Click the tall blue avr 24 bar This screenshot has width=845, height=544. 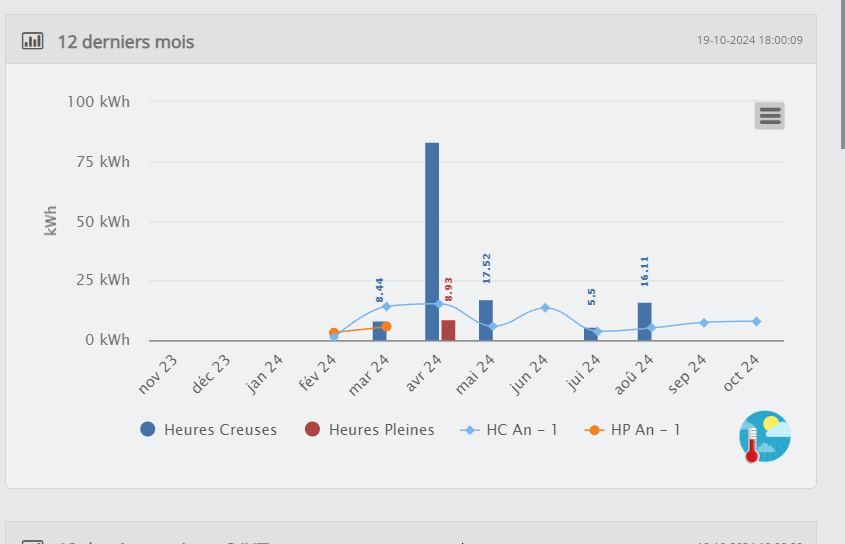tap(432, 242)
